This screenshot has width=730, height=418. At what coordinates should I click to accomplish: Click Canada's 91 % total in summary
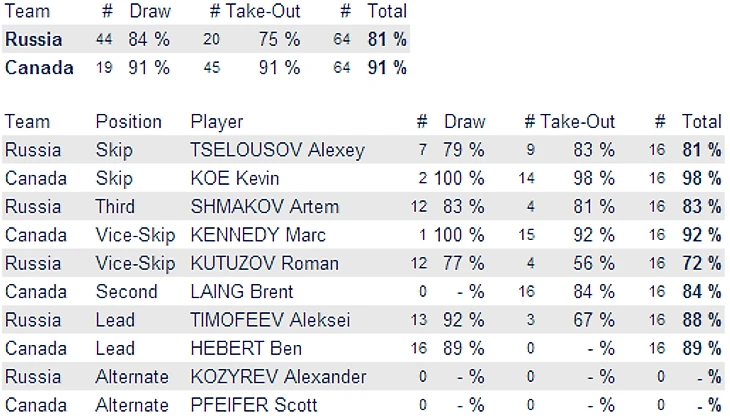pos(387,68)
